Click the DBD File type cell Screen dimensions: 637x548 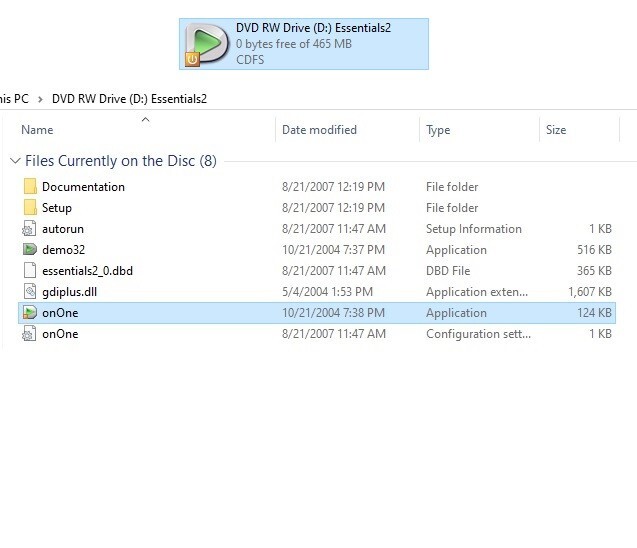448,271
